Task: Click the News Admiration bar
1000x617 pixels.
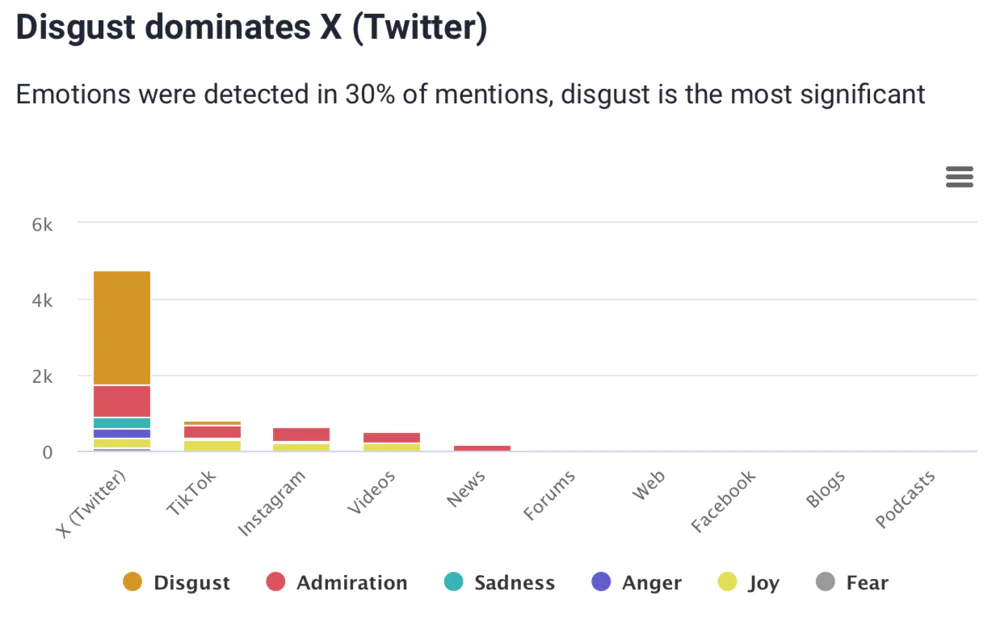Action: [481, 448]
